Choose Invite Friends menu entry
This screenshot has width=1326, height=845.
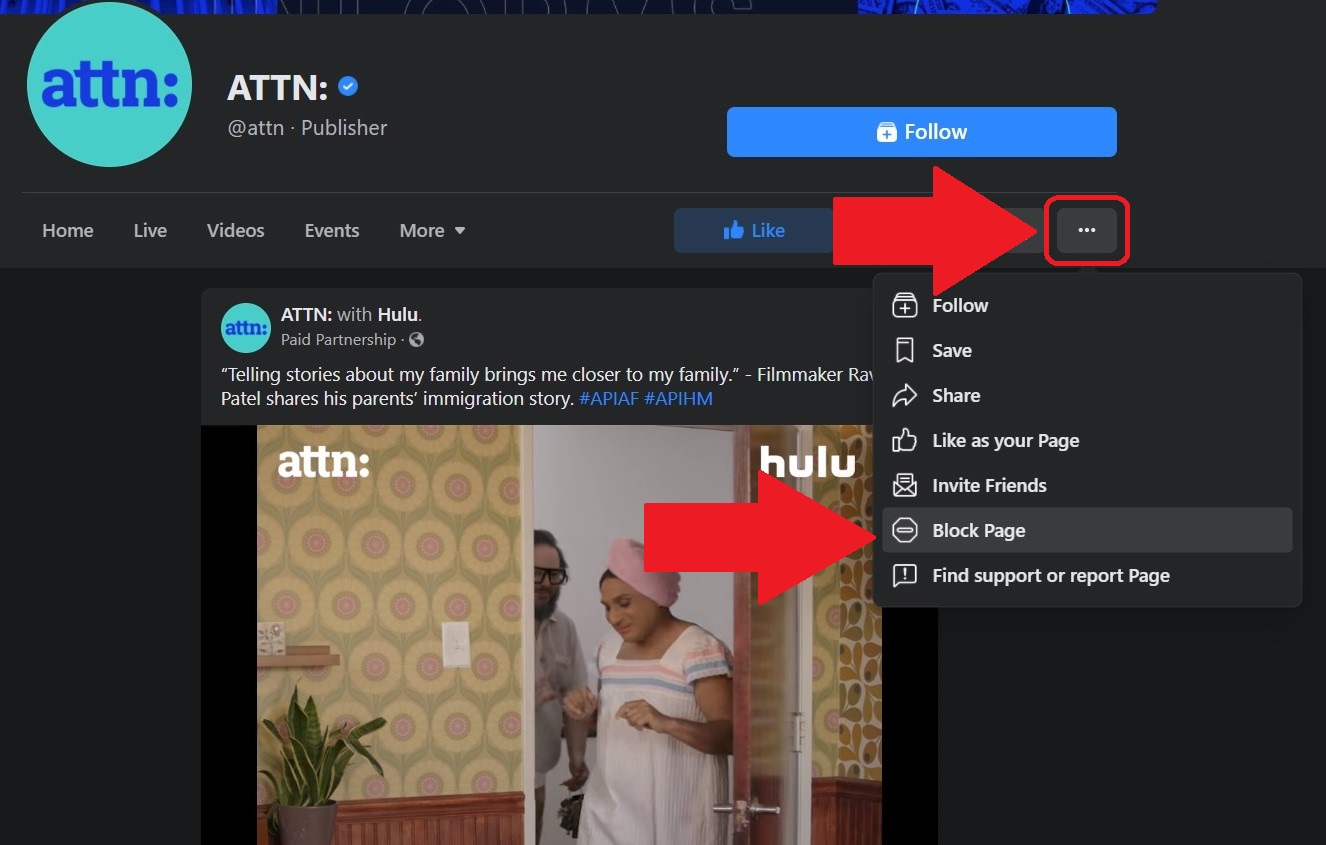pos(1087,485)
